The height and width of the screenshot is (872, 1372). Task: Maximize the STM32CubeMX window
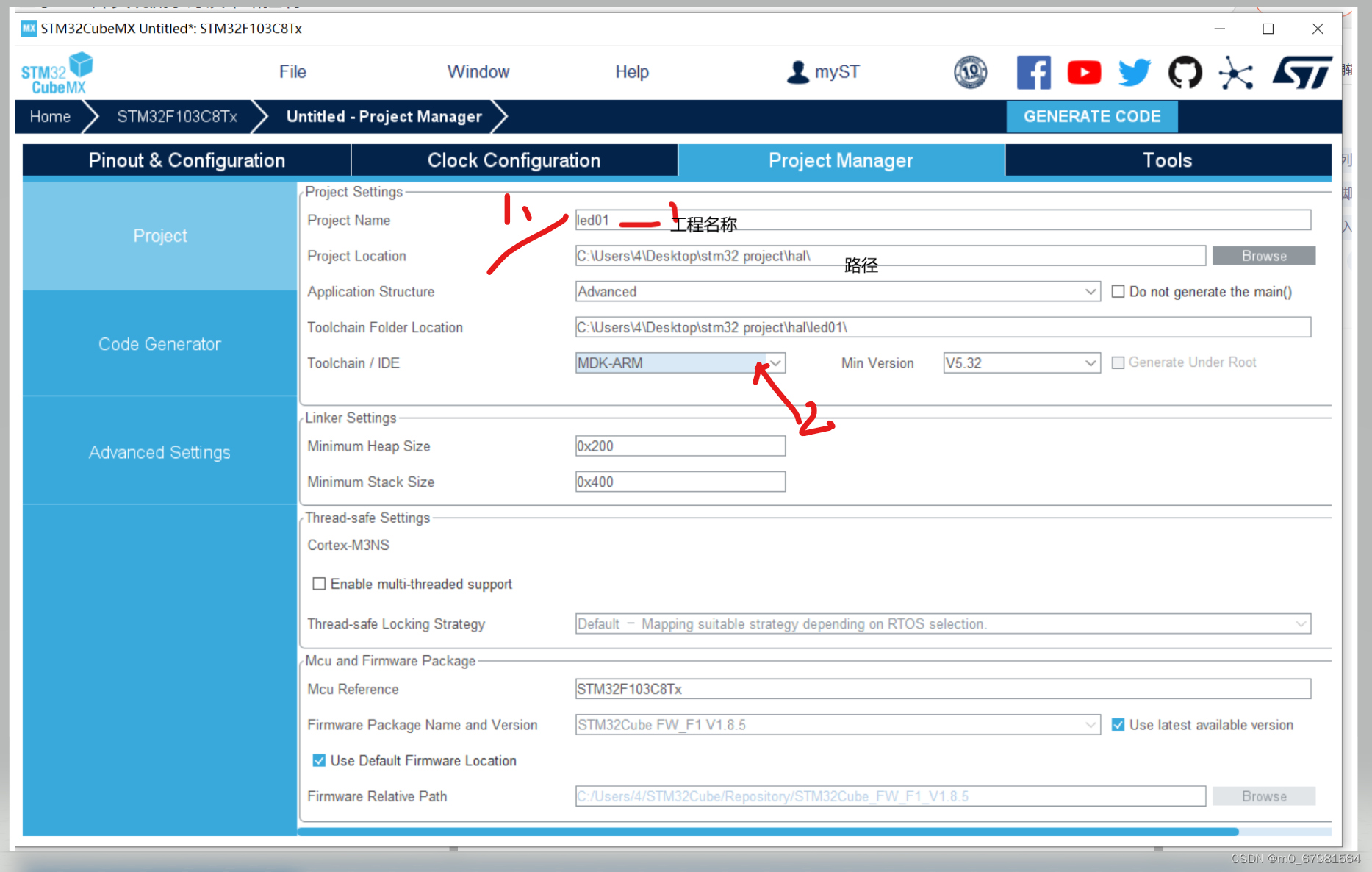pos(1268,29)
